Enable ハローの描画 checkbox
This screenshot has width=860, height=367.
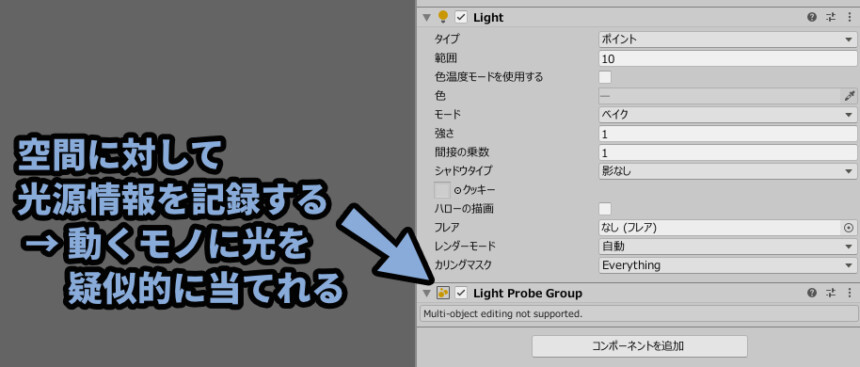pyautogui.click(x=605, y=209)
